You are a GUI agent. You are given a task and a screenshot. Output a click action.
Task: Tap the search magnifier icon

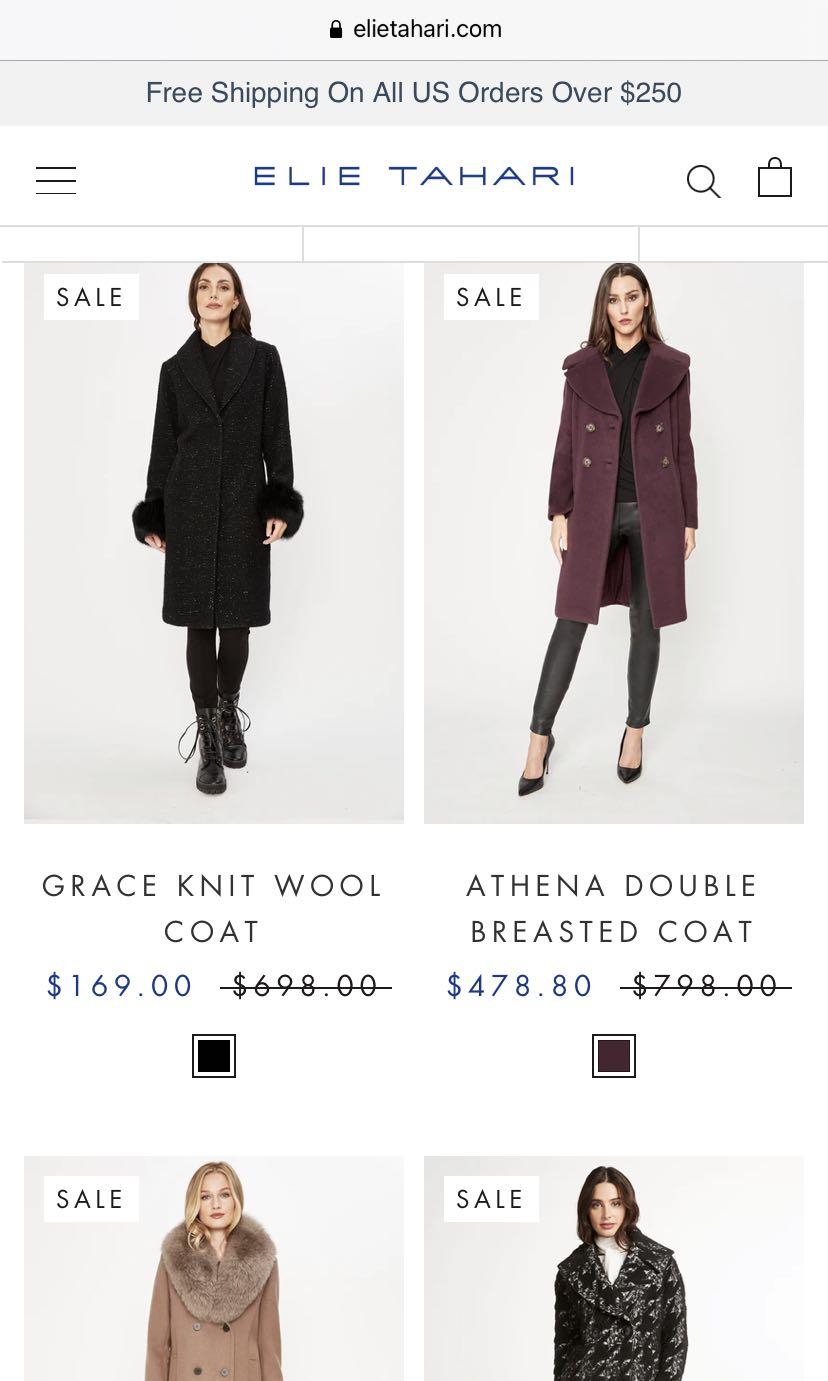click(703, 181)
